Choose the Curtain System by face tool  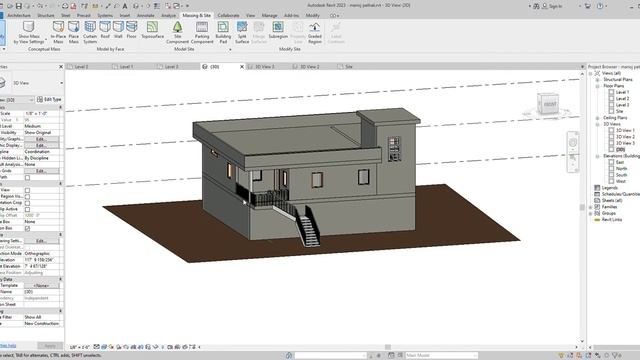click(90, 32)
